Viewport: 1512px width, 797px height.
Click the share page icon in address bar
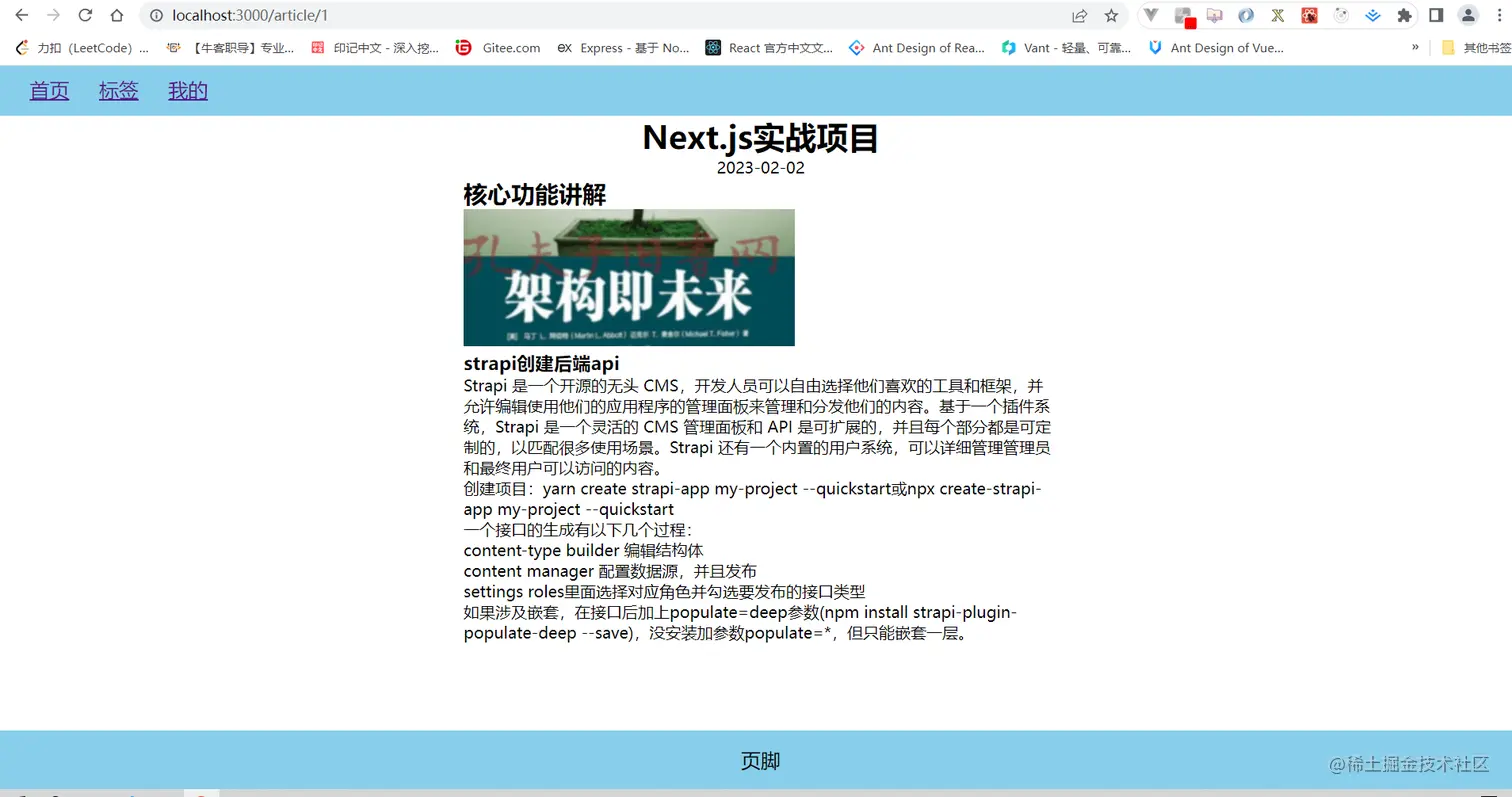point(1079,16)
